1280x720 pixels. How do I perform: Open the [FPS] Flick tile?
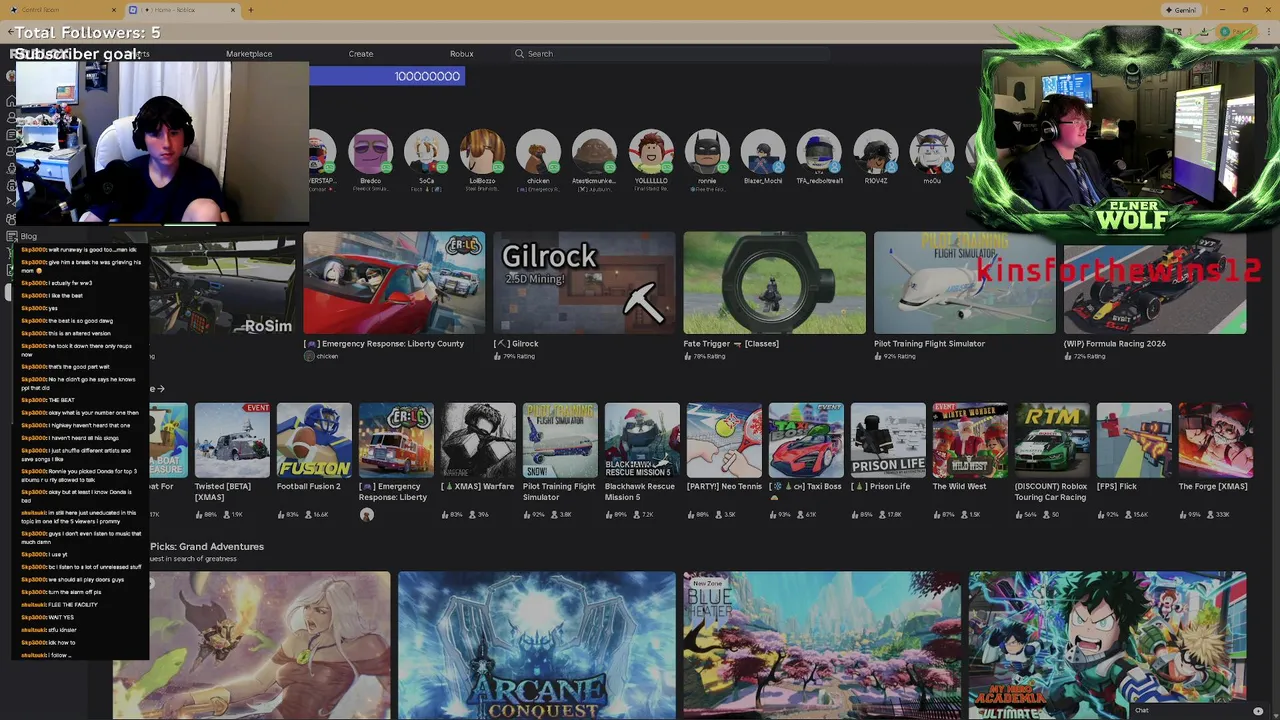click(x=1134, y=440)
